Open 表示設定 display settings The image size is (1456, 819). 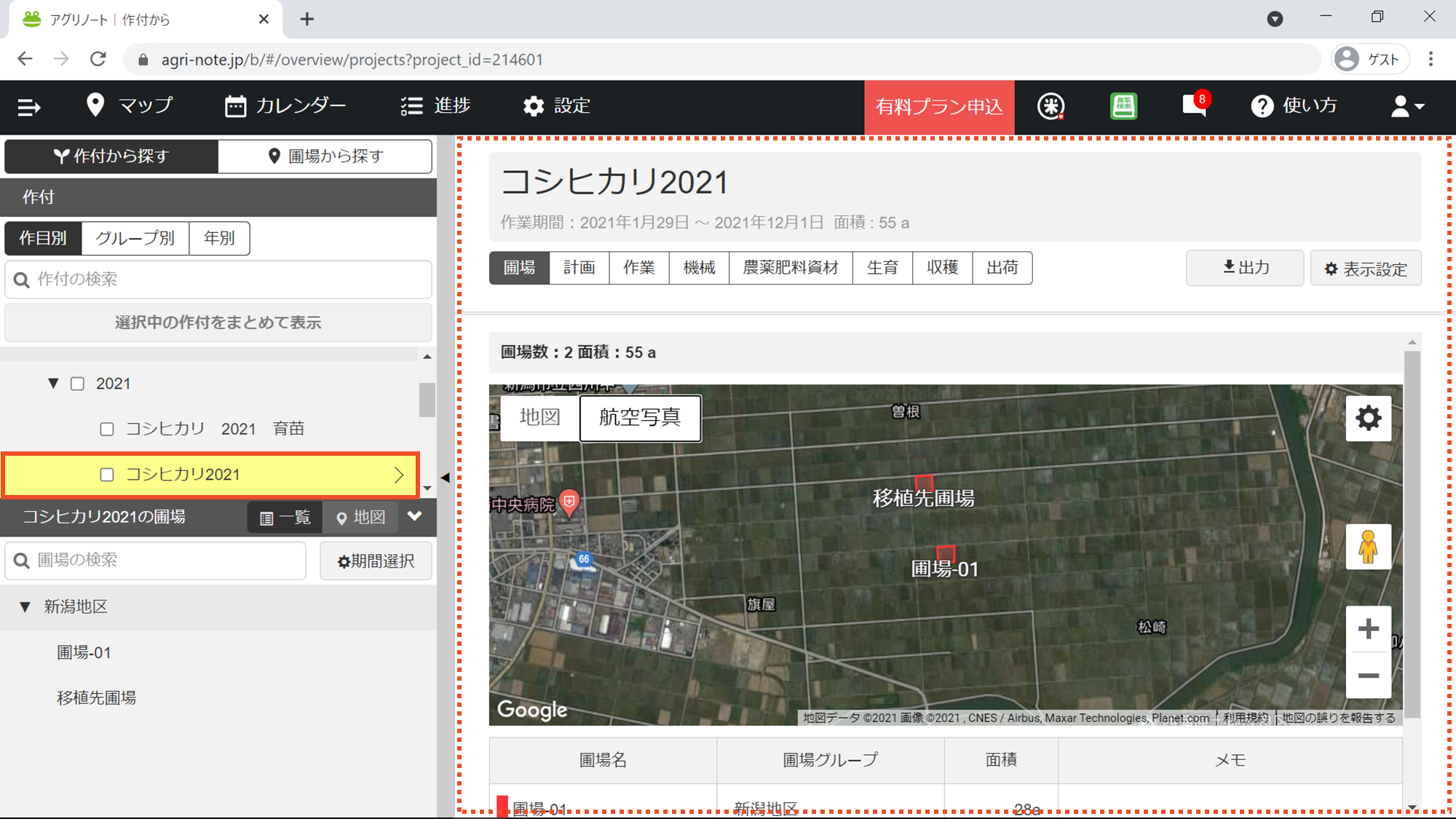tap(1366, 268)
